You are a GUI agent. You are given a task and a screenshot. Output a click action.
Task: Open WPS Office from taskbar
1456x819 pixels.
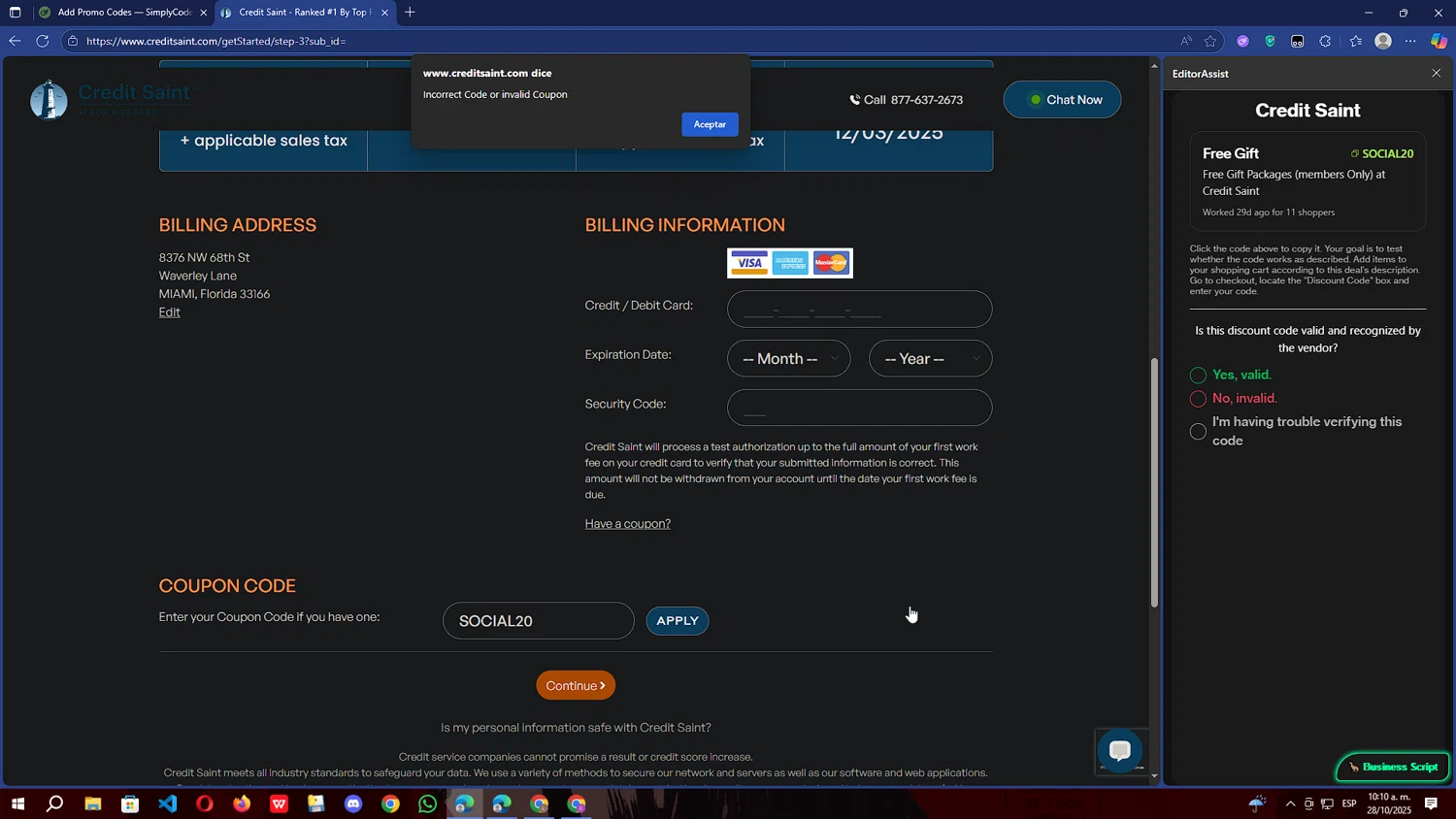279,804
